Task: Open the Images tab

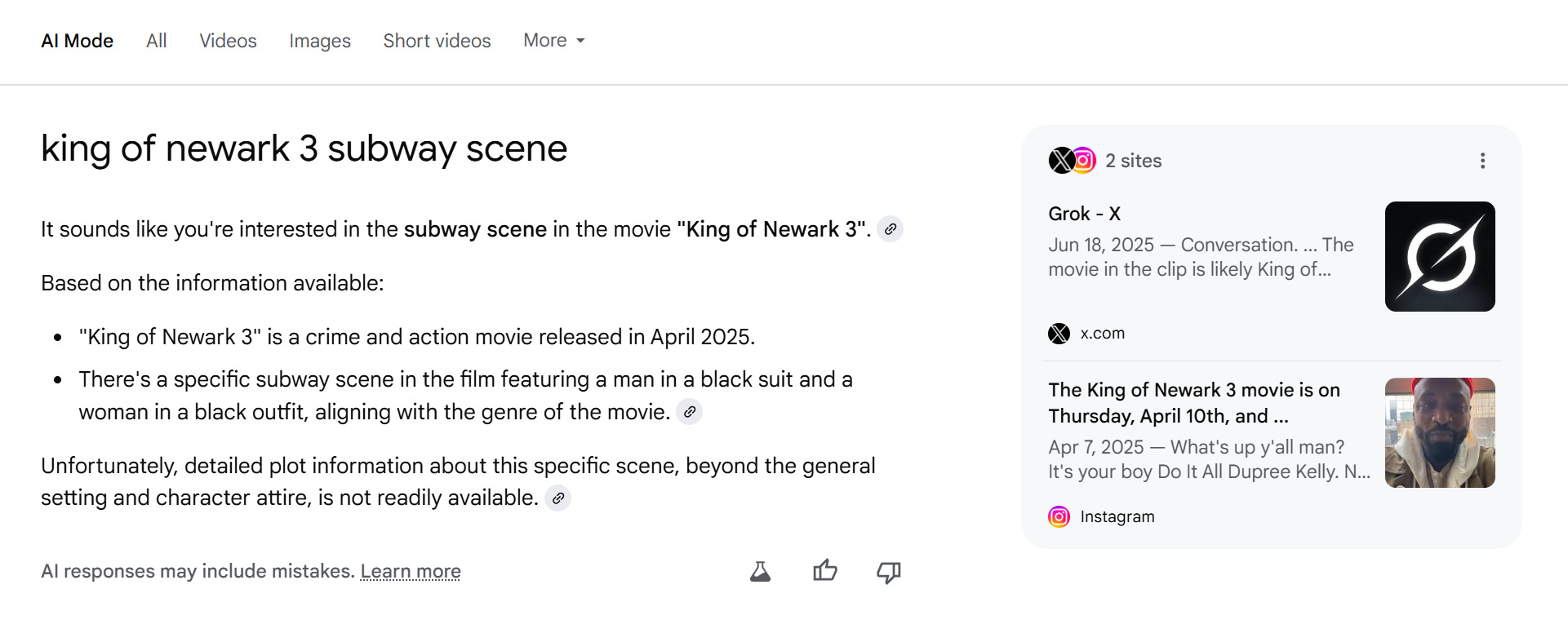Action: [319, 41]
